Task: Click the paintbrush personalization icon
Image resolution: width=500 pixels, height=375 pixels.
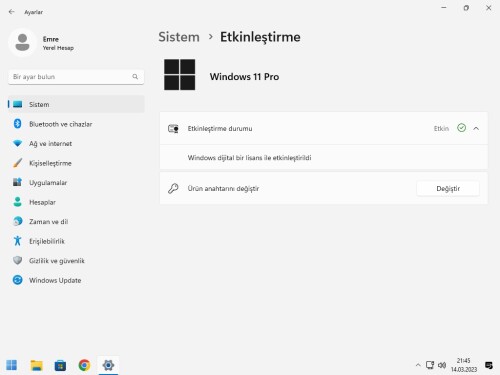Action: [x=17, y=163]
